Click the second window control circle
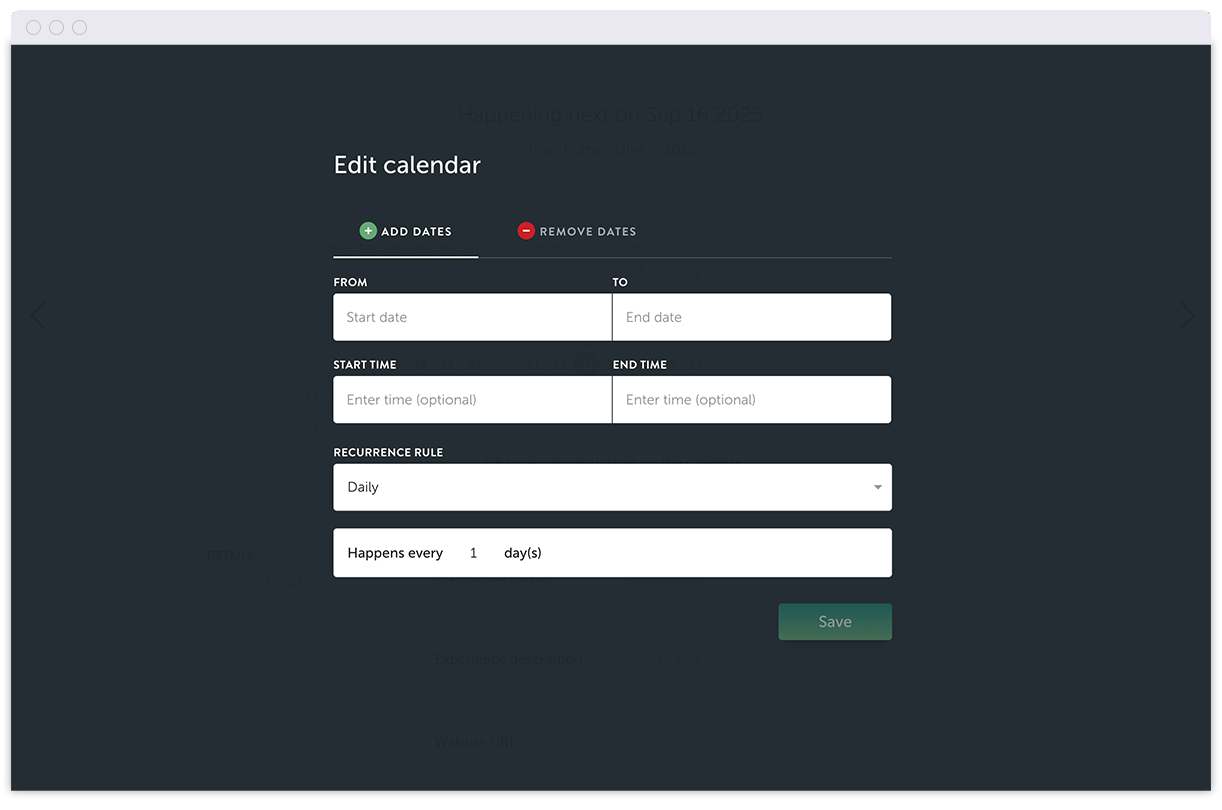Screen dimensions: 1222x810 [57, 28]
